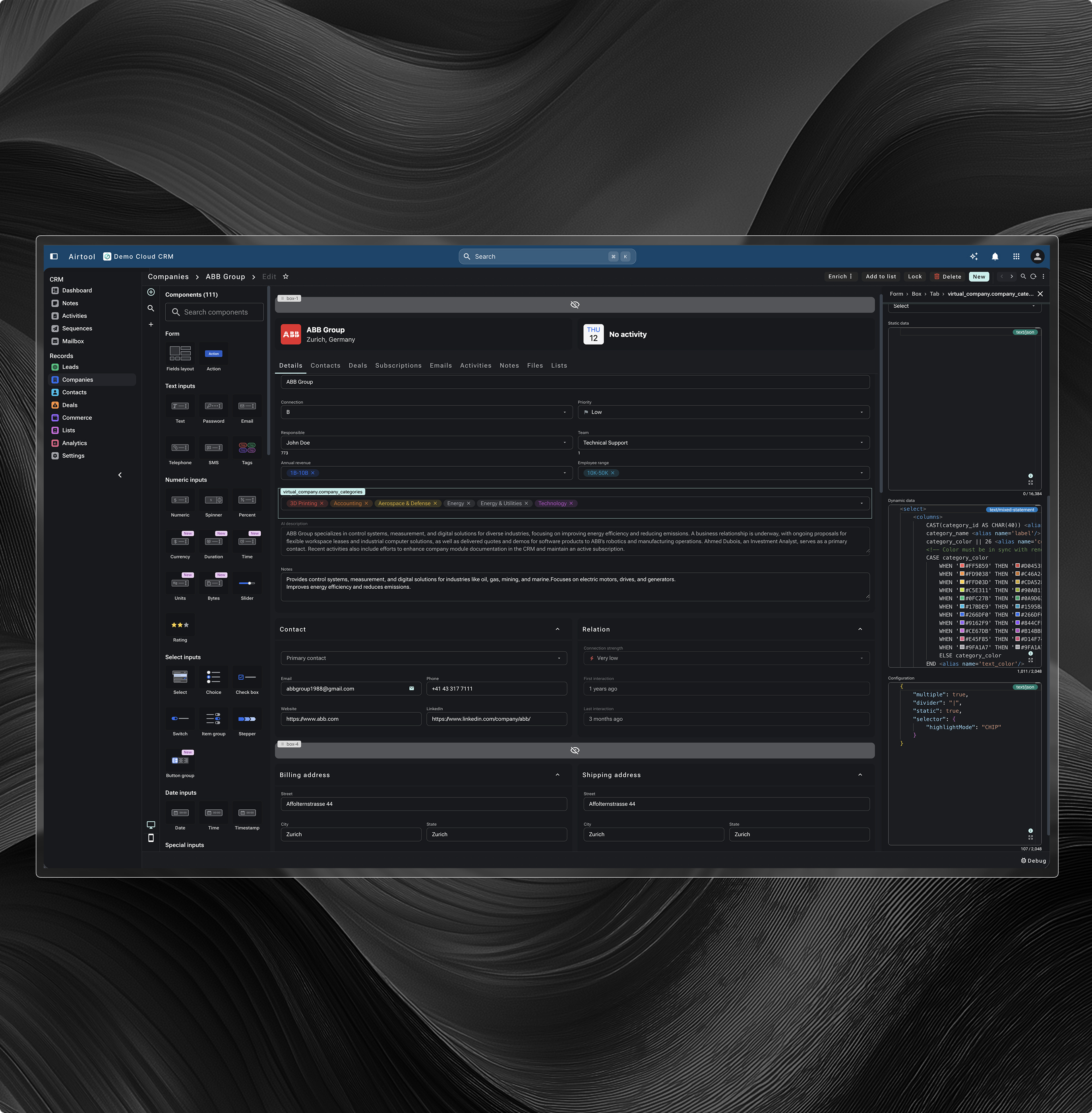The image size is (1092, 1113).
Task: Switch to the Subscriptions tab
Action: [398, 365]
